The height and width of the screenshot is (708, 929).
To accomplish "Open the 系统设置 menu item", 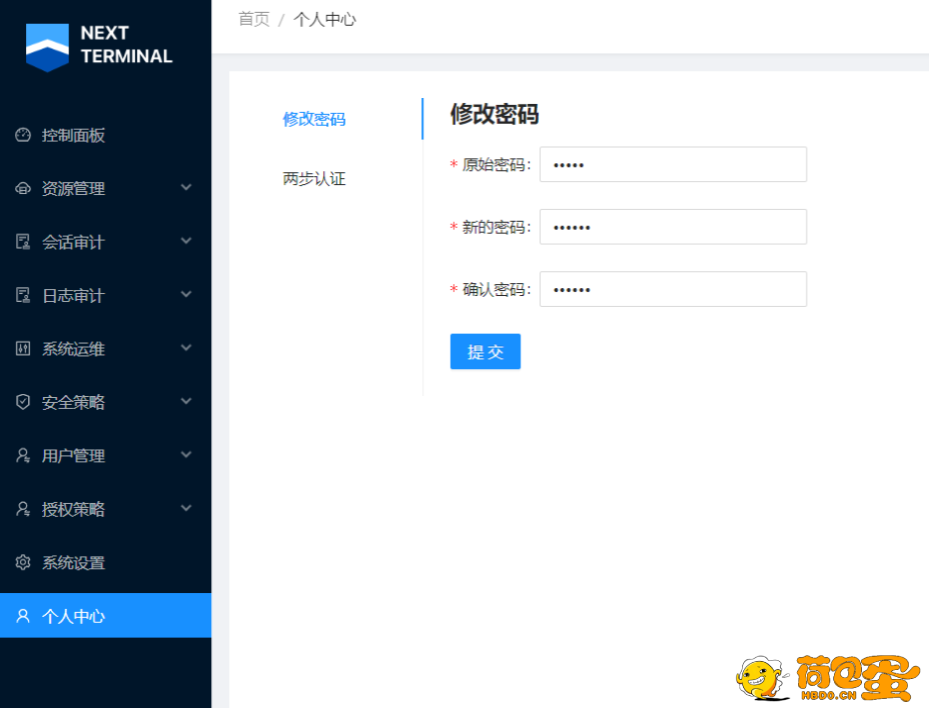I will (105, 562).
